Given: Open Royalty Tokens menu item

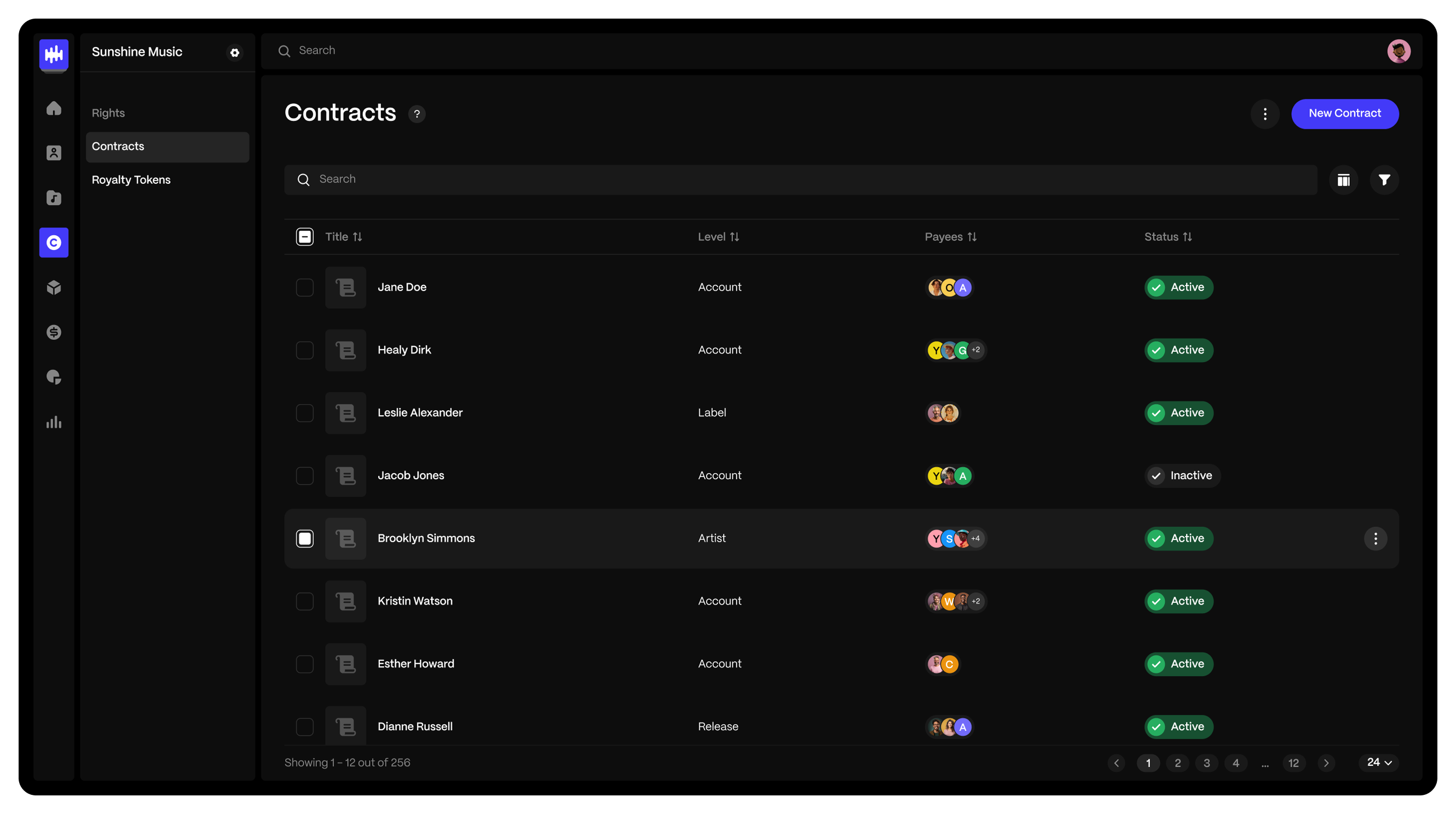Looking at the screenshot, I should (x=131, y=179).
